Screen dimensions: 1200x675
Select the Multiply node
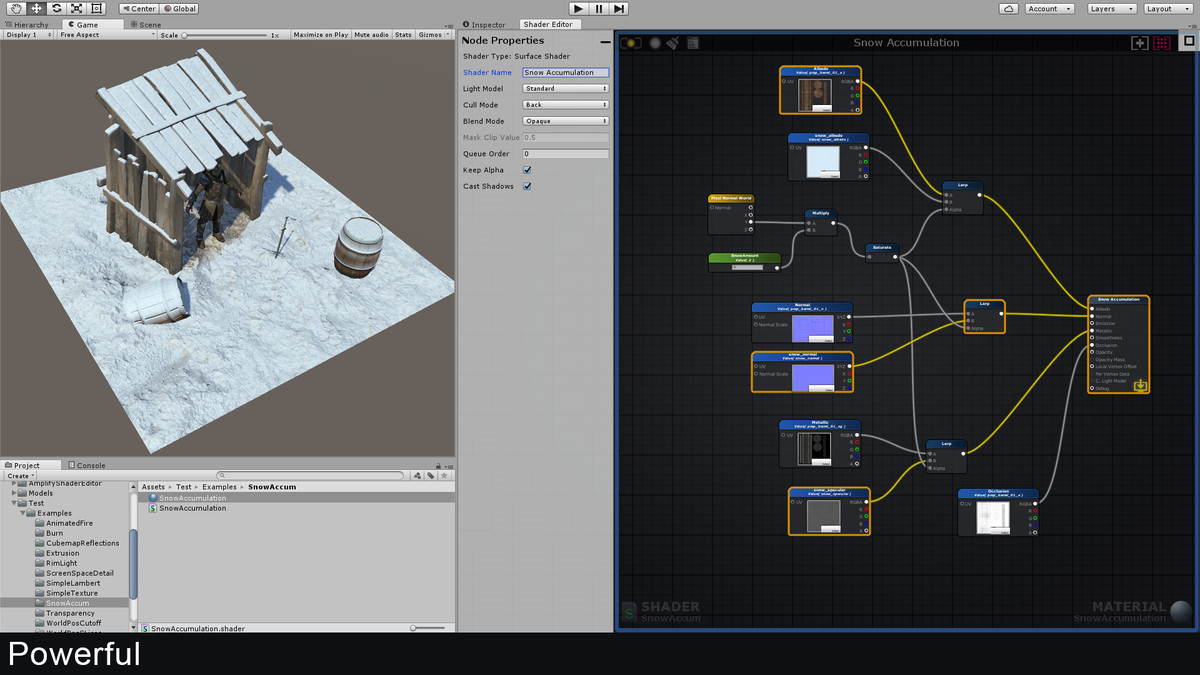(821, 222)
